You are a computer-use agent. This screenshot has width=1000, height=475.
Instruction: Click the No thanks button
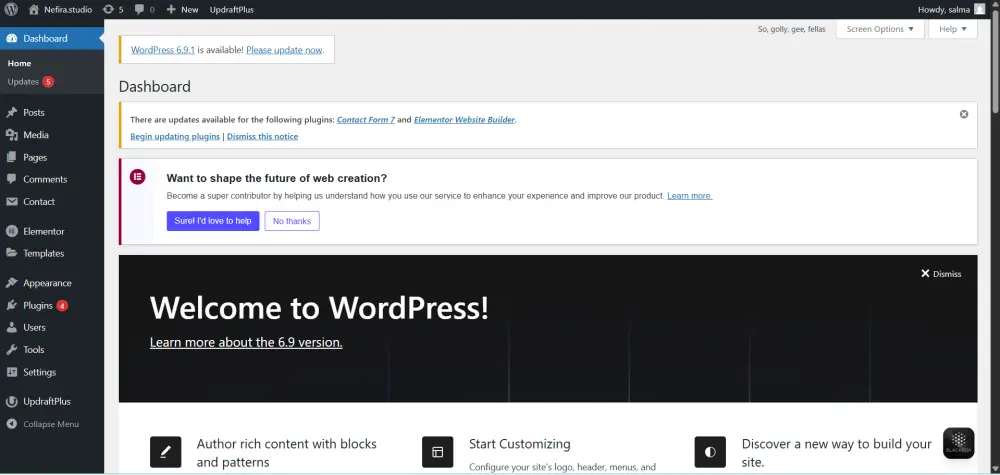[x=292, y=221]
